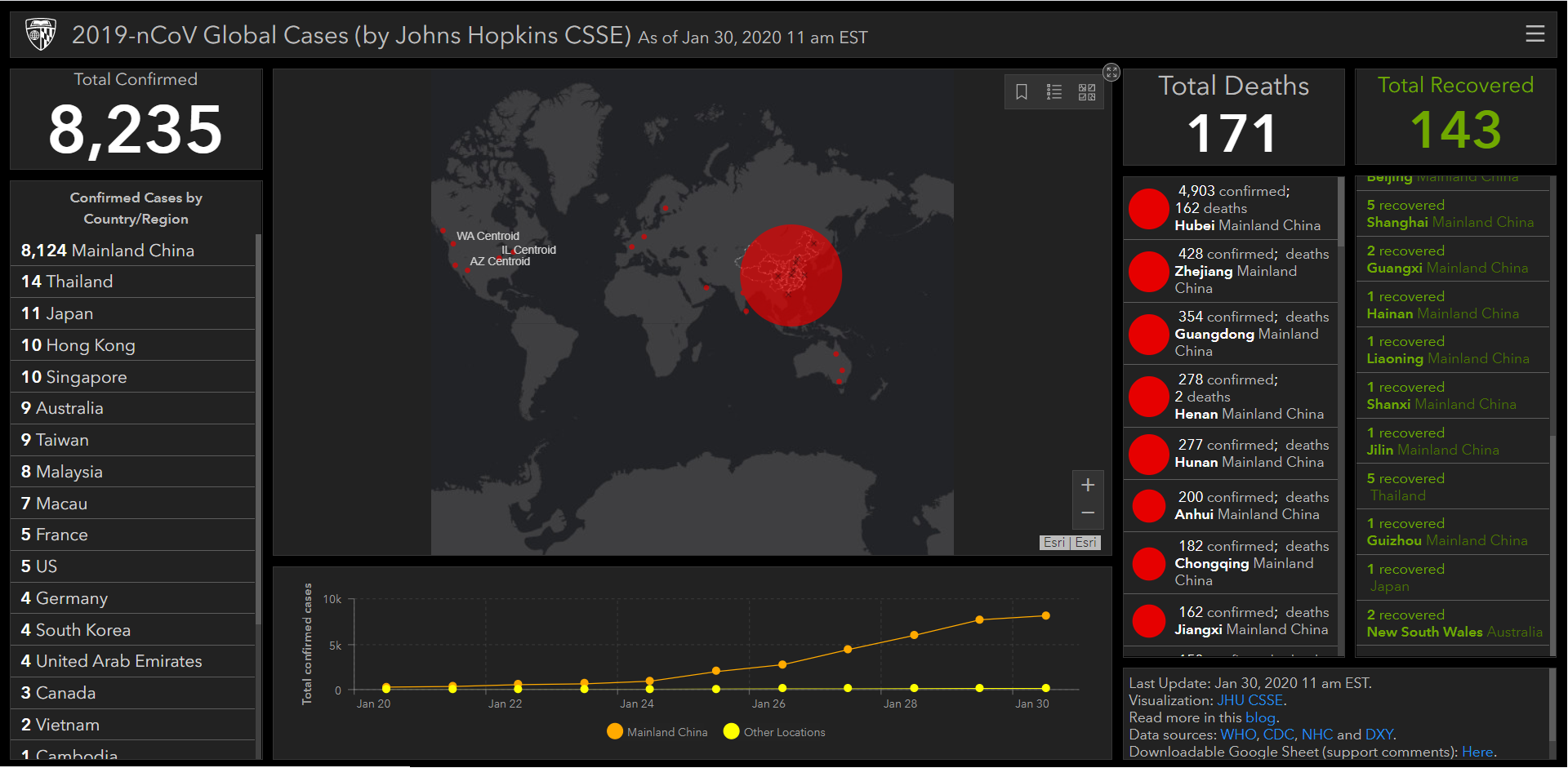
Task: Click the large red China circle on map
Action: tap(791, 276)
